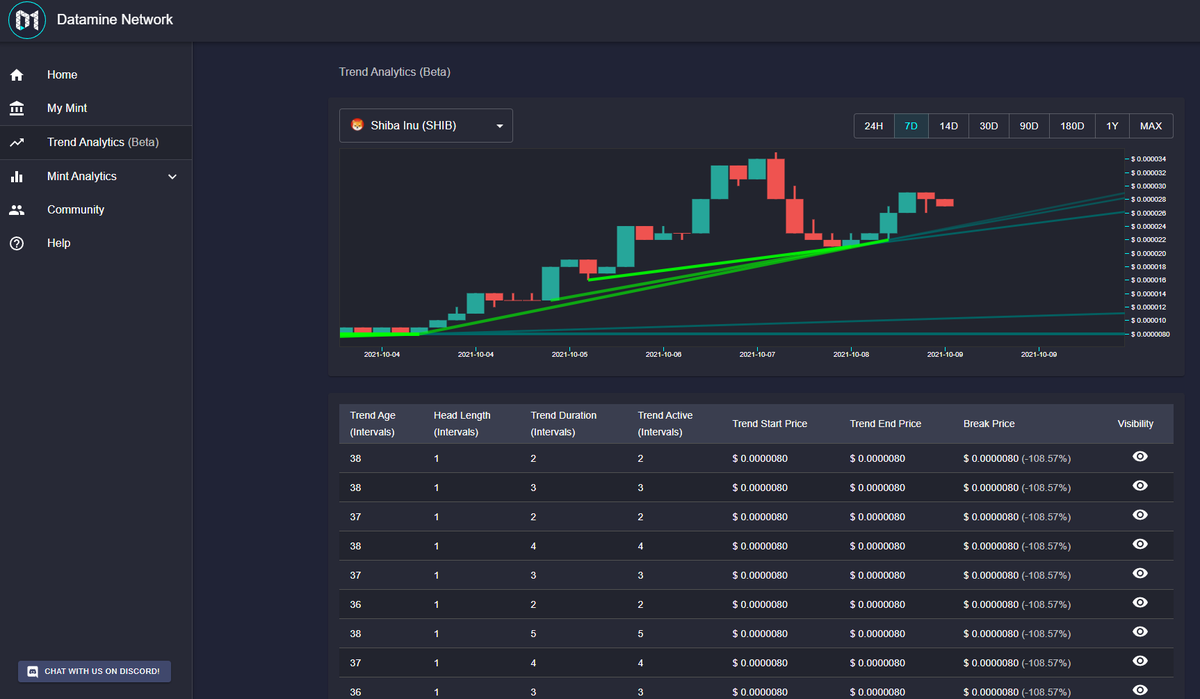Click Trend Start Price cell for age 36, duration 2

[760, 604]
